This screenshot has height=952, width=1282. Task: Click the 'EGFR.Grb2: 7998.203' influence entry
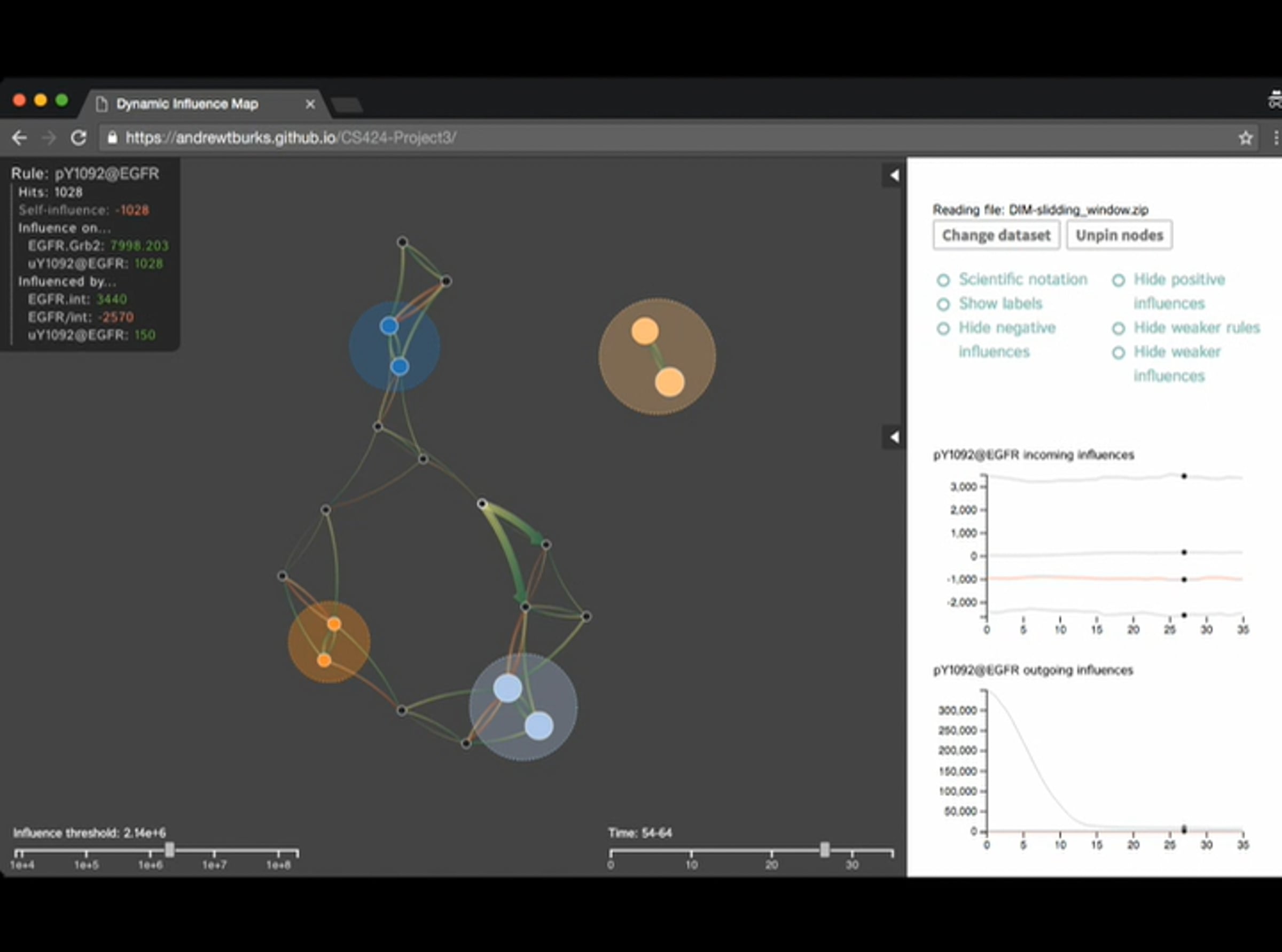(x=98, y=246)
